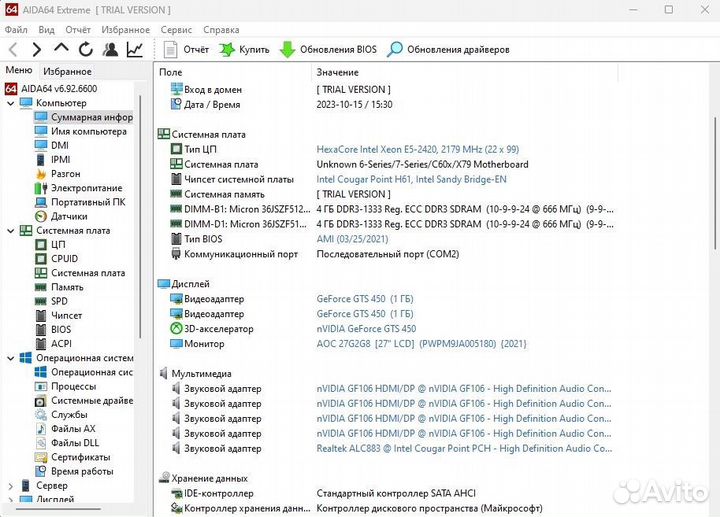
Task: Click the nVIDIA GeForce GTS 450 link
Action: point(366,329)
